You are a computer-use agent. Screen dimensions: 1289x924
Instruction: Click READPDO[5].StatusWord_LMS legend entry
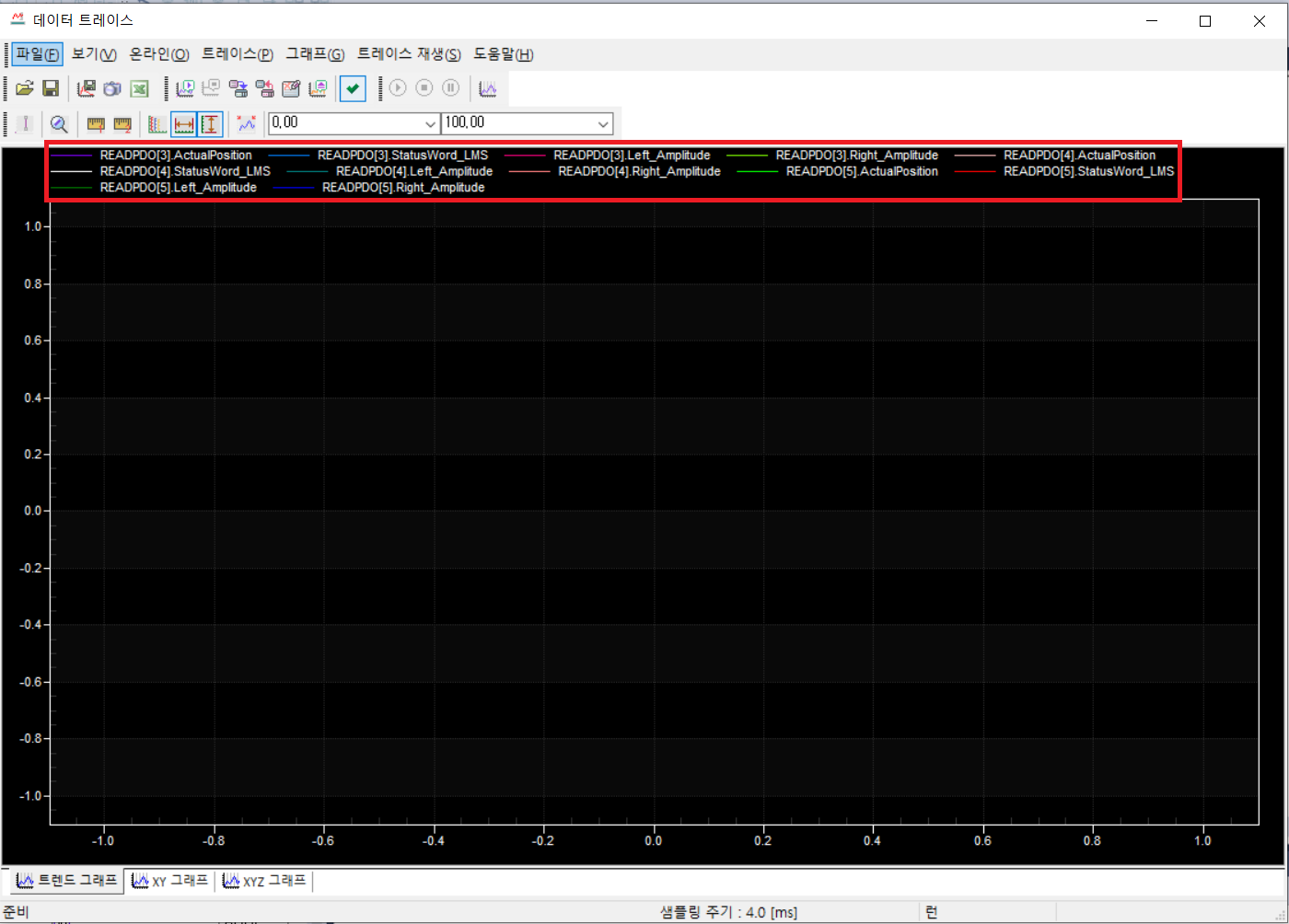tap(1088, 171)
